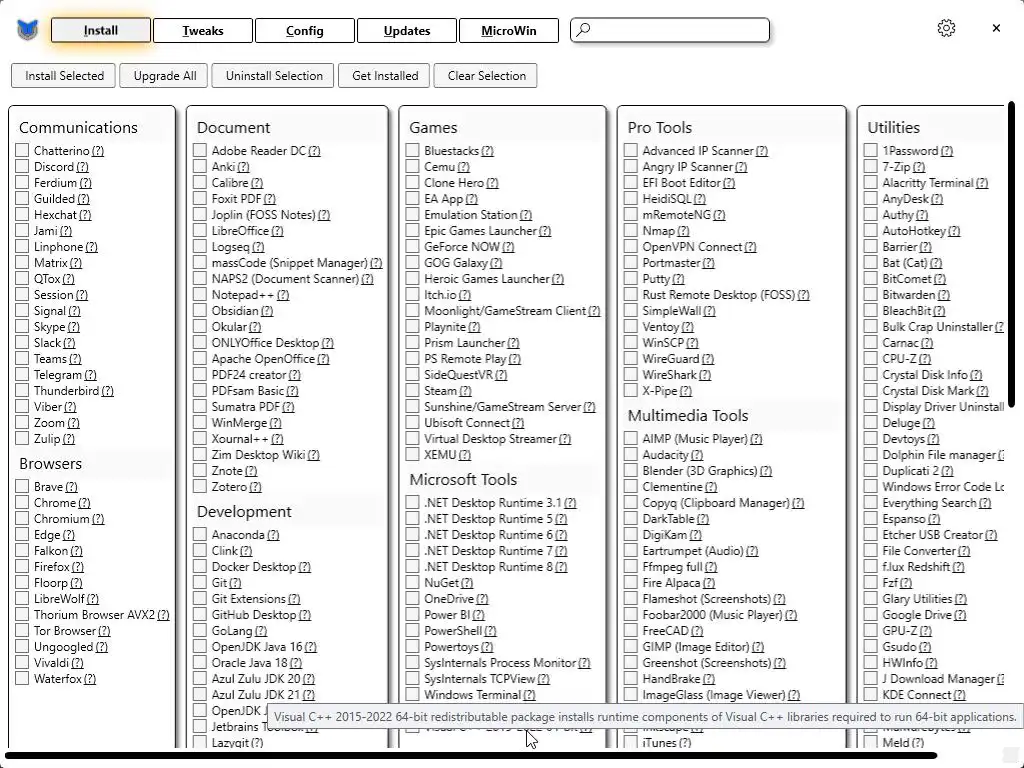Select the Git checkbox
1024x768 pixels.
(x=200, y=583)
